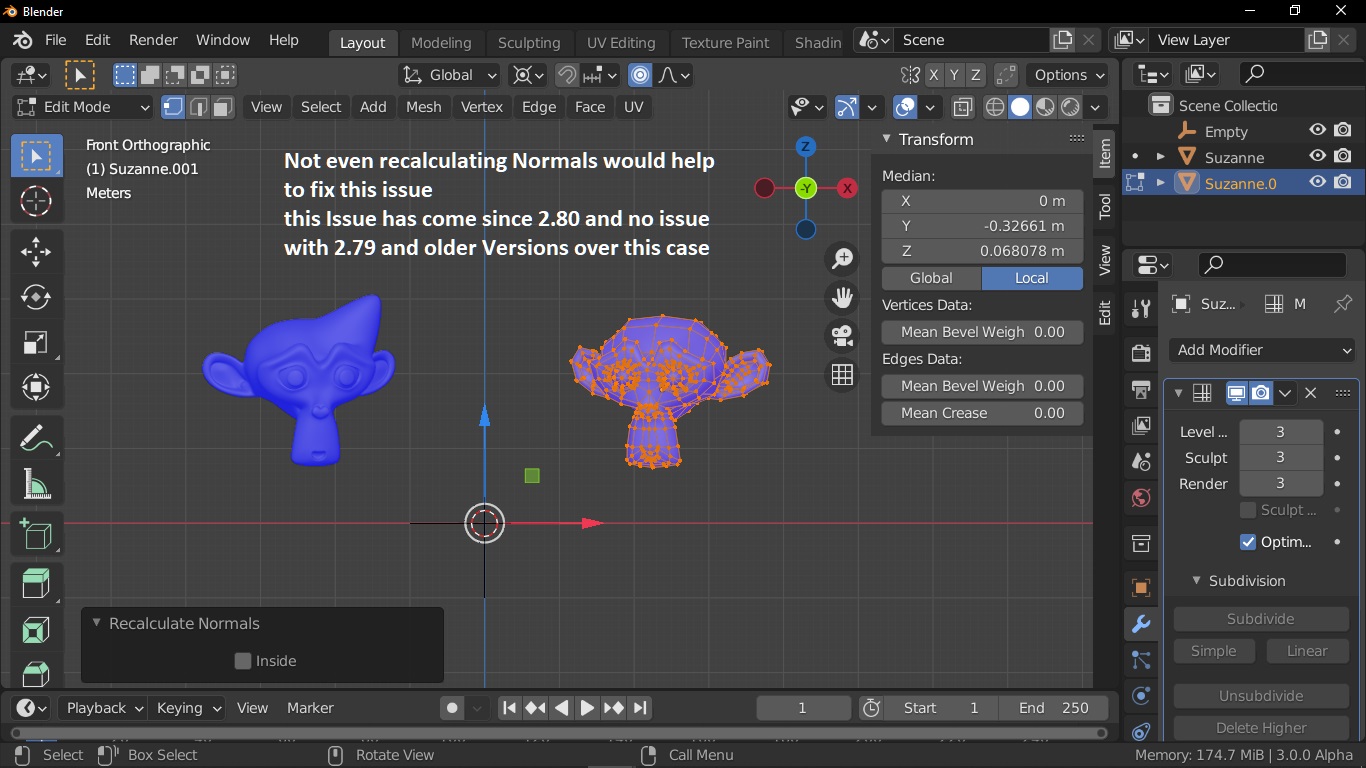Click the Delete Higher button

click(x=1261, y=728)
